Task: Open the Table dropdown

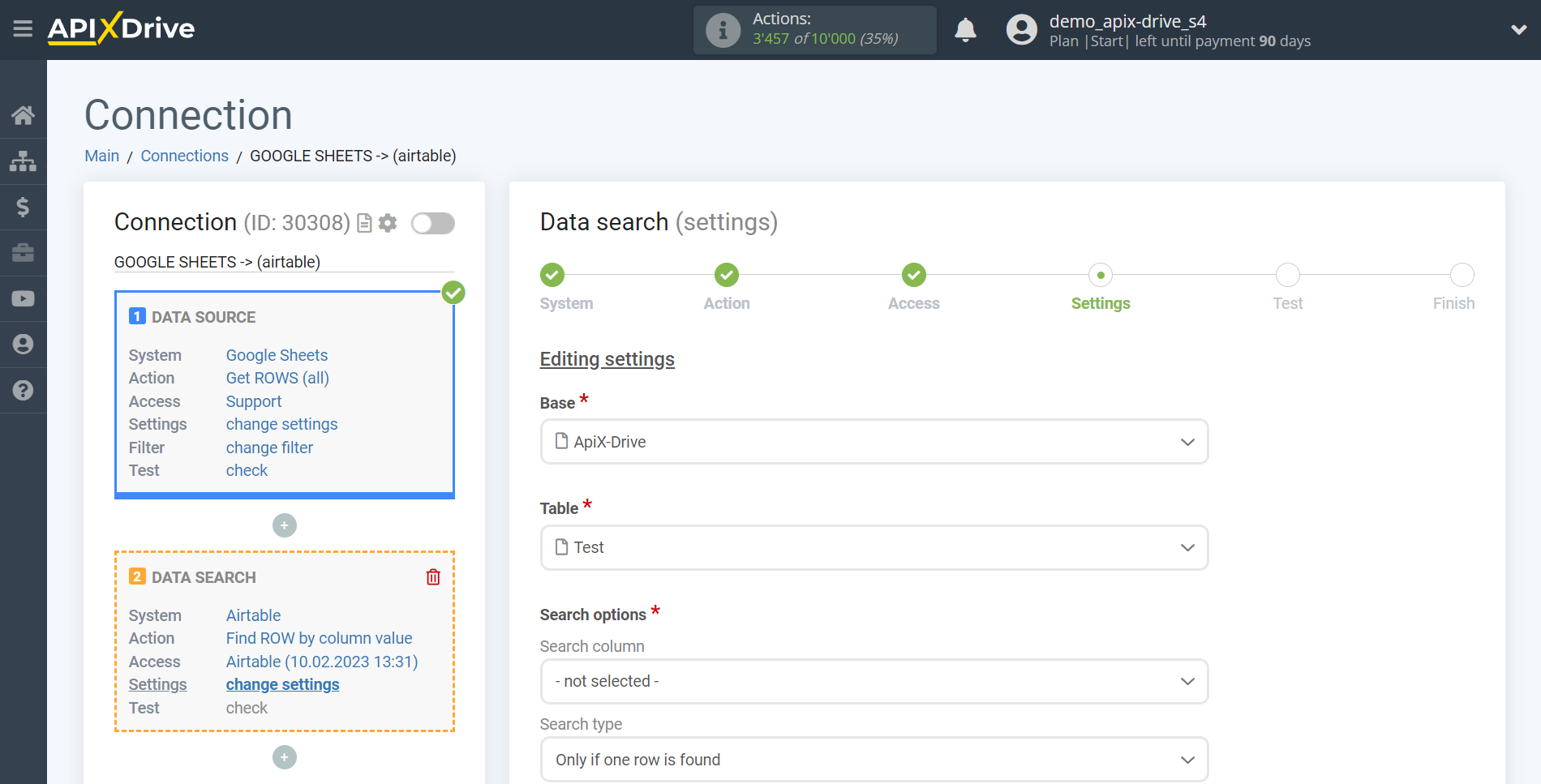Action: click(x=874, y=547)
